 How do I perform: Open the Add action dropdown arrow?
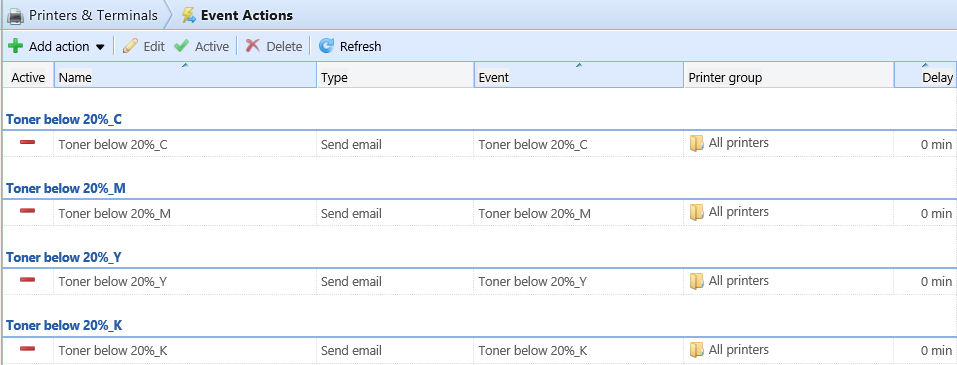[x=100, y=47]
